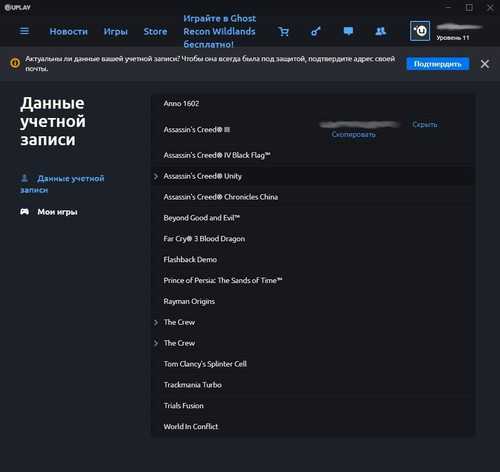Viewport: 500px width, 472px height.
Task: Close the email confirmation banner
Action: click(x=485, y=64)
